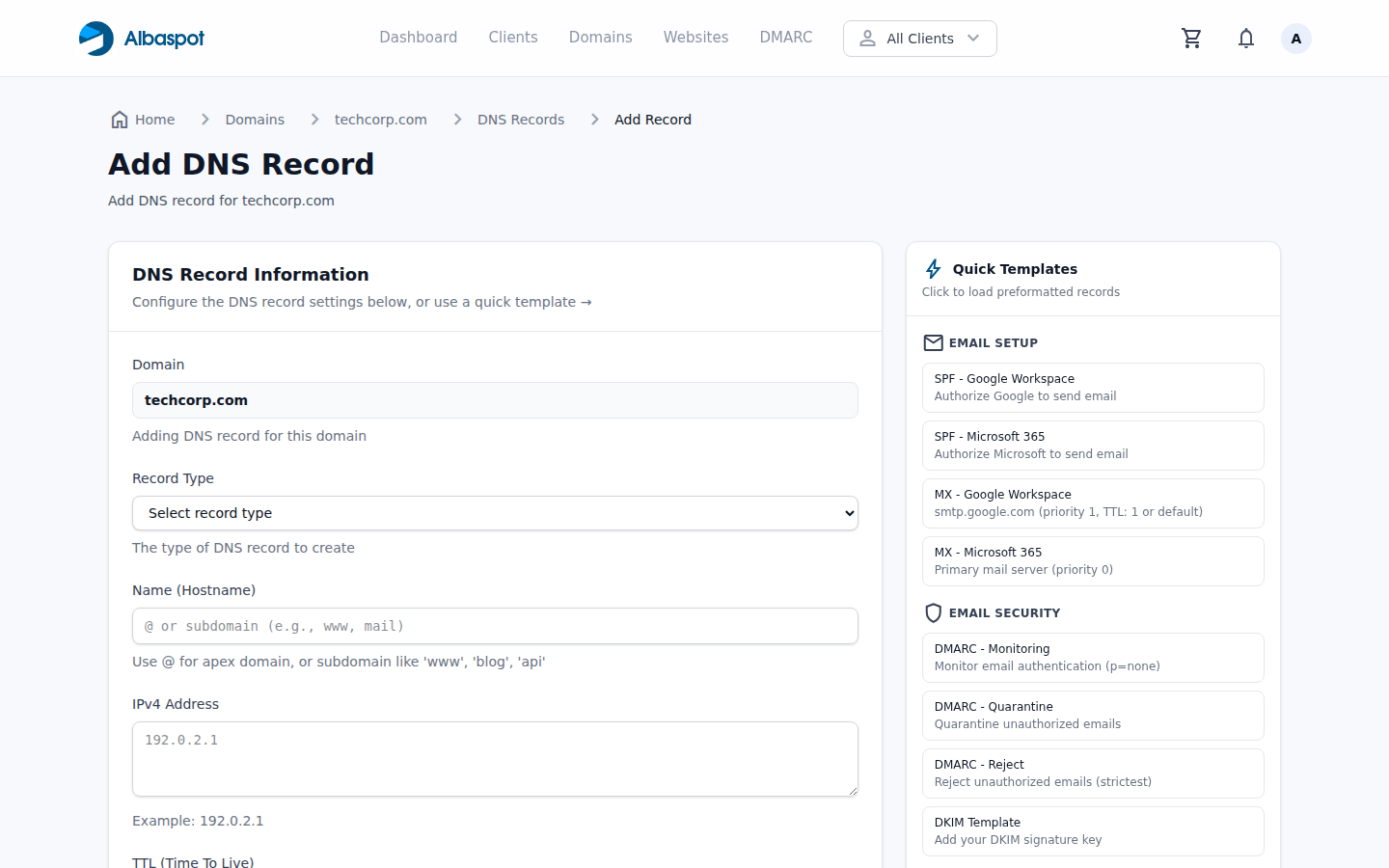Viewport: 1389px width, 868px height.
Task: Go to the Websites page
Action: (x=695, y=38)
